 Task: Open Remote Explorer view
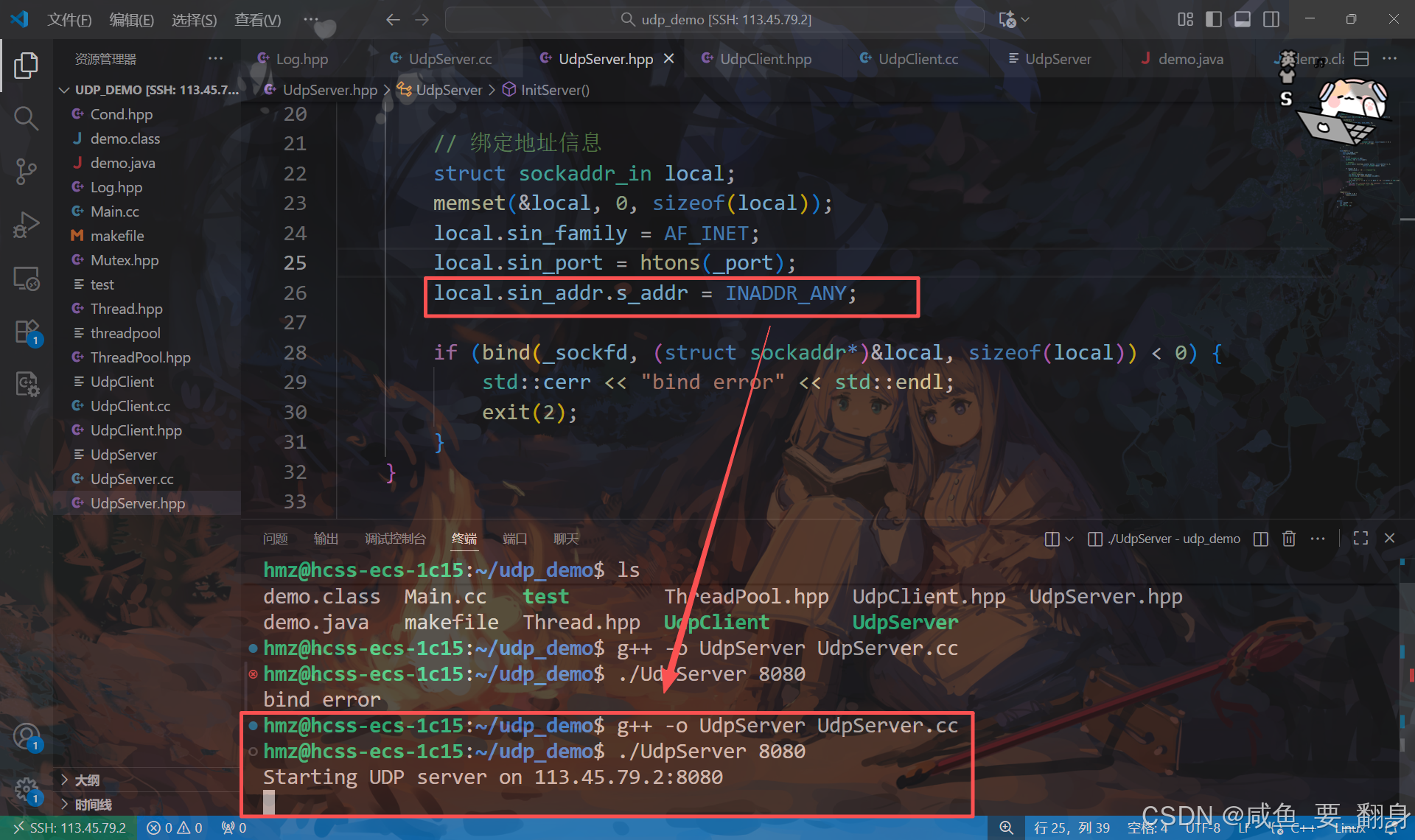click(x=26, y=279)
